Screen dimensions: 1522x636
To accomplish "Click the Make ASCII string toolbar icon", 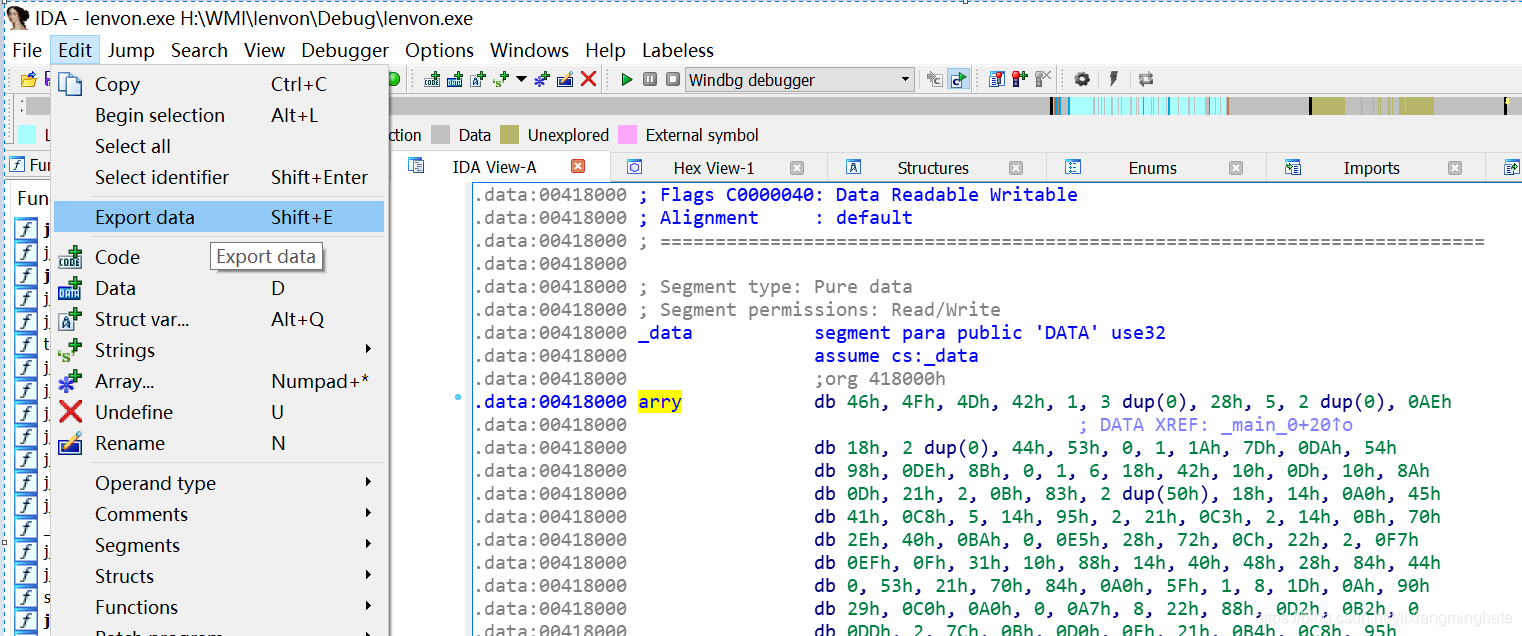I will point(478,79).
